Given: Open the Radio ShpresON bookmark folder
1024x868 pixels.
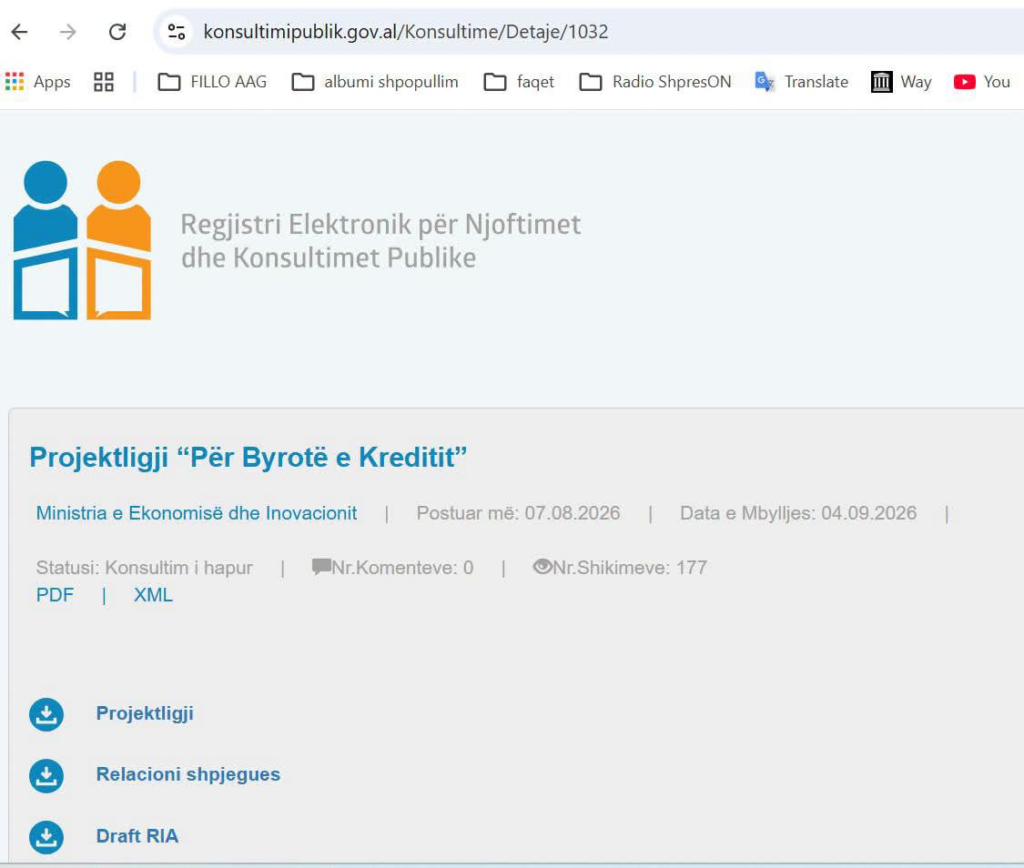Looking at the screenshot, I should tap(655, 82).
